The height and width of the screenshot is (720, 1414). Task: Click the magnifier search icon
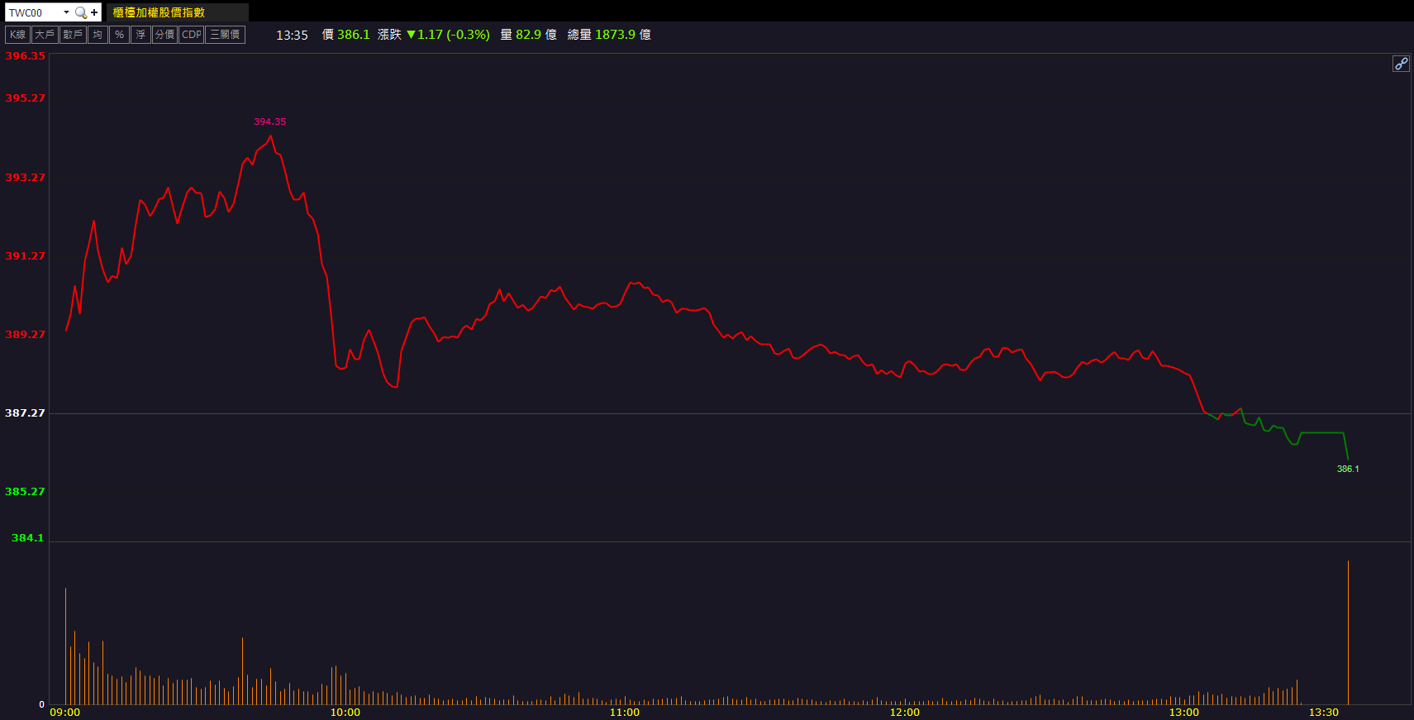coord(81,13)
